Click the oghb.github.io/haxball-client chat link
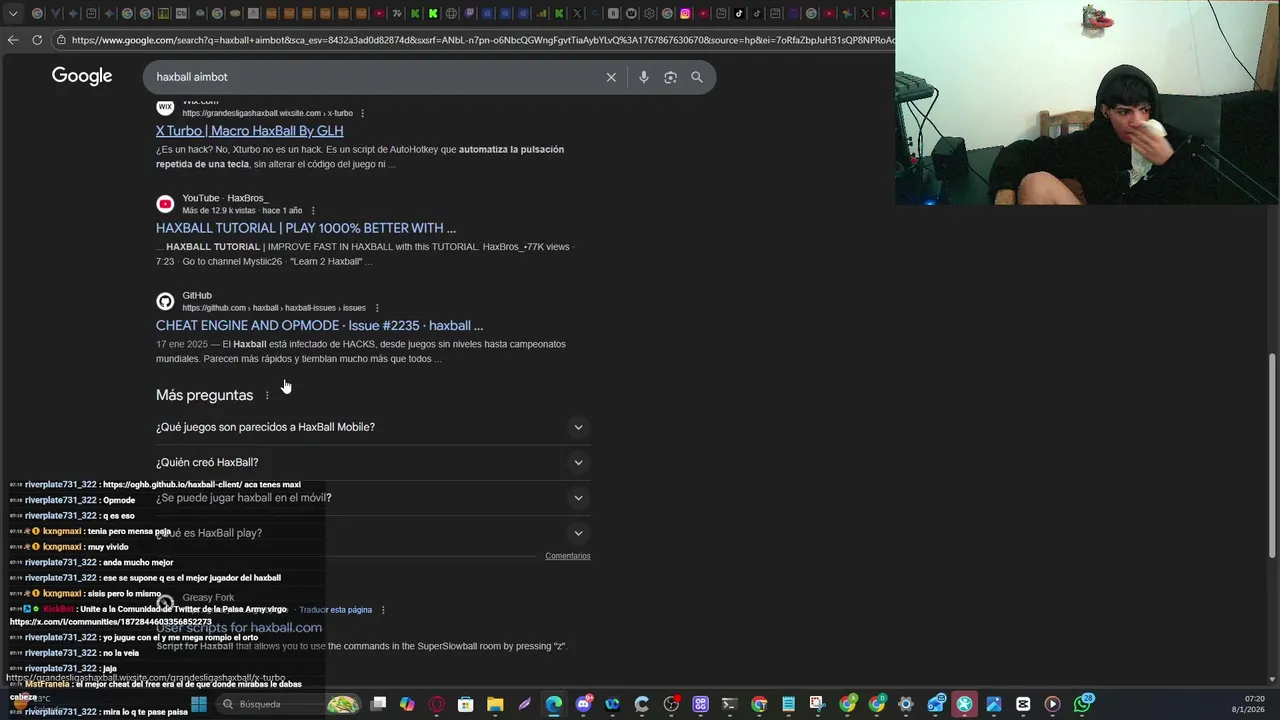Image resolution: width=1280 pixels, height=720 pixels. coord(172,485)
